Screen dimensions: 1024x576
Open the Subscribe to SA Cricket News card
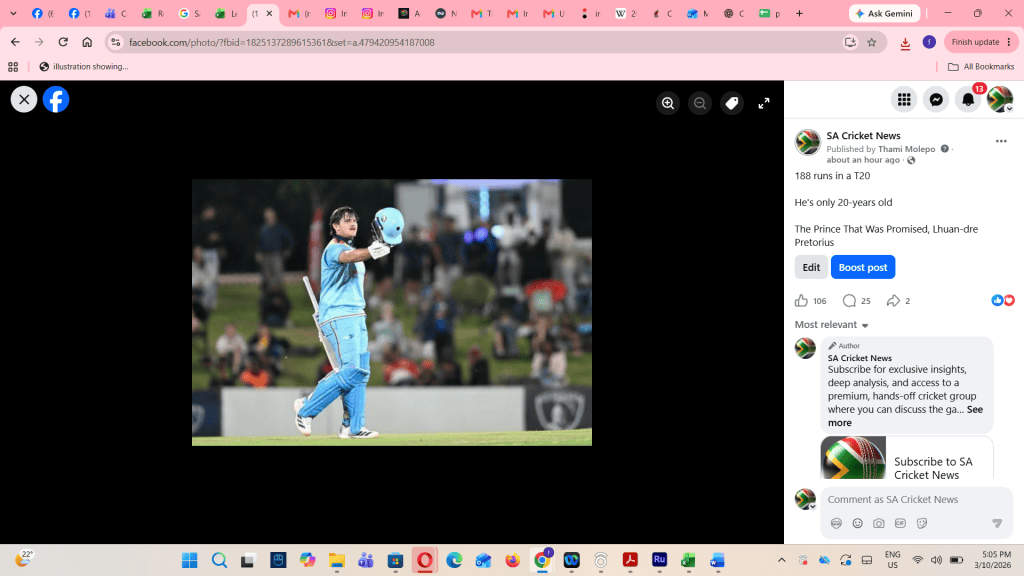906,458
